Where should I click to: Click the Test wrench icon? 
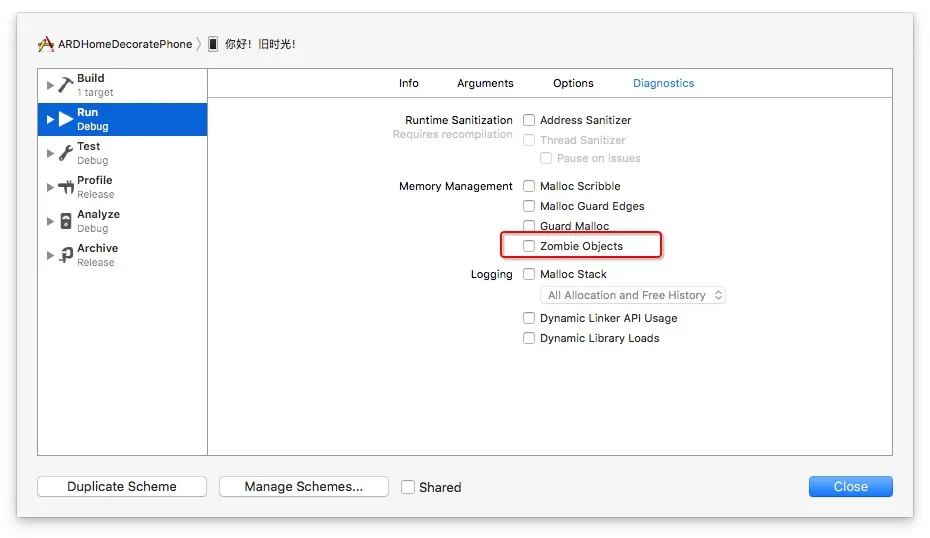(66, 153)
